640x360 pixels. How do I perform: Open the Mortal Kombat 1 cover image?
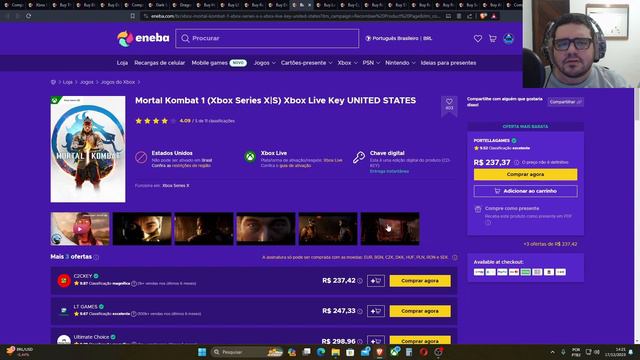click(88, 149)
